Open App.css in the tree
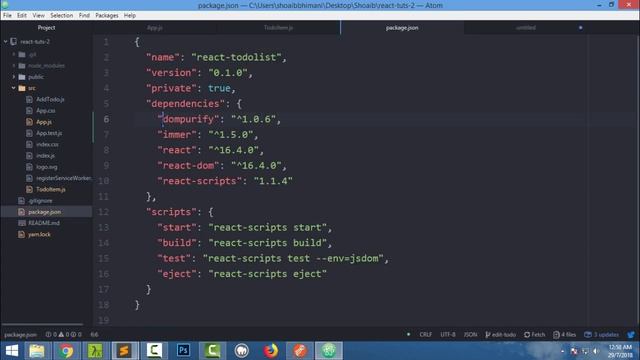 46,111
